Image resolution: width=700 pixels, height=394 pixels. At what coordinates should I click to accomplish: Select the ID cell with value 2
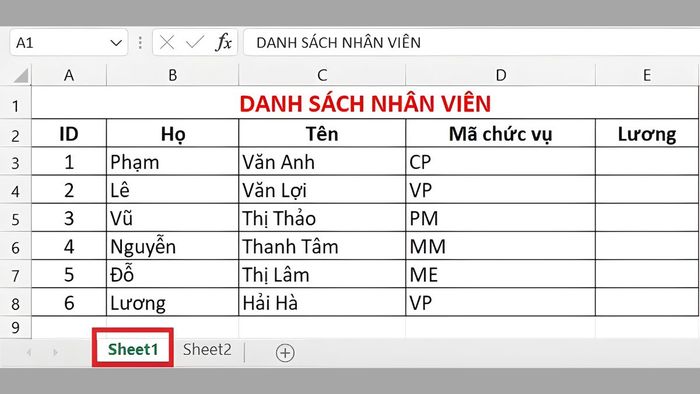69,190
